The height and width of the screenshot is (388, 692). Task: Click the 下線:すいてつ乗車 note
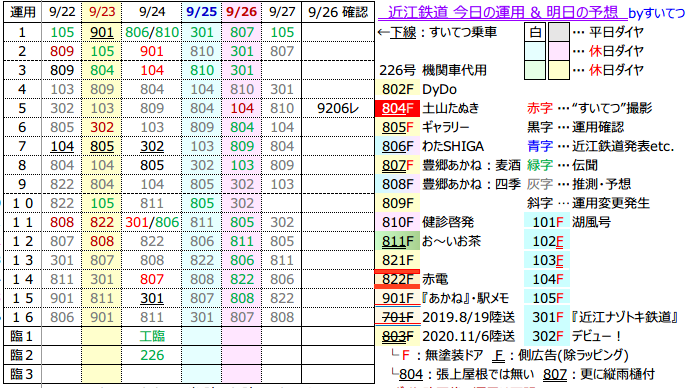pyautogui.click(x=437, y=32)
